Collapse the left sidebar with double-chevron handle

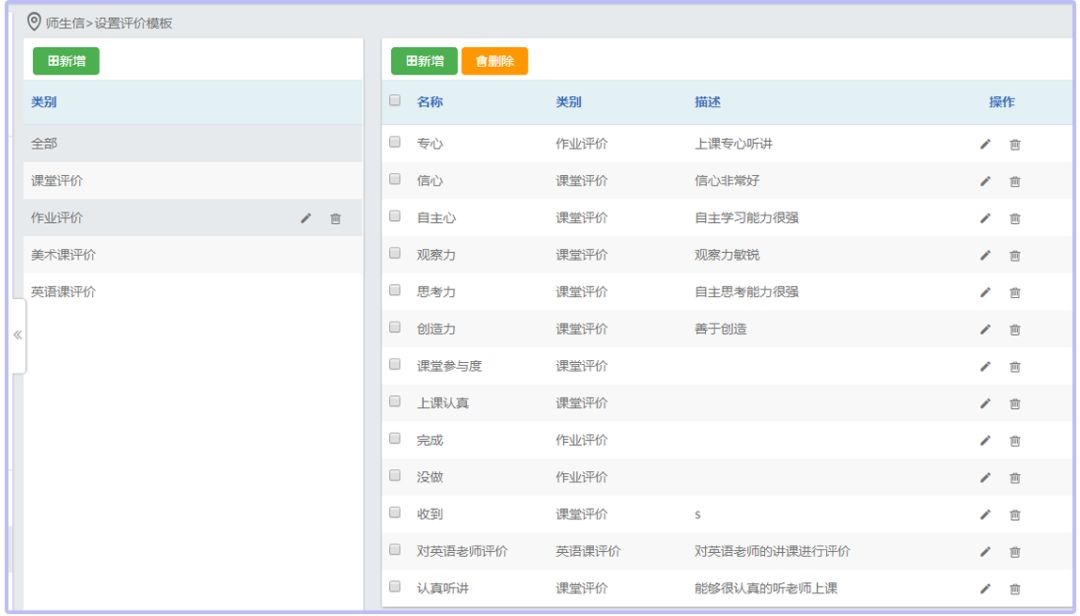click(17, 335)
